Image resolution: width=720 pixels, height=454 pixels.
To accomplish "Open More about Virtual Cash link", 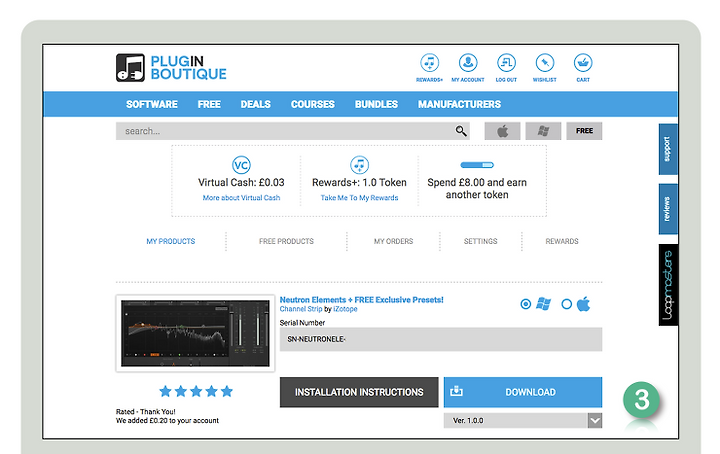I will point(241,198).
